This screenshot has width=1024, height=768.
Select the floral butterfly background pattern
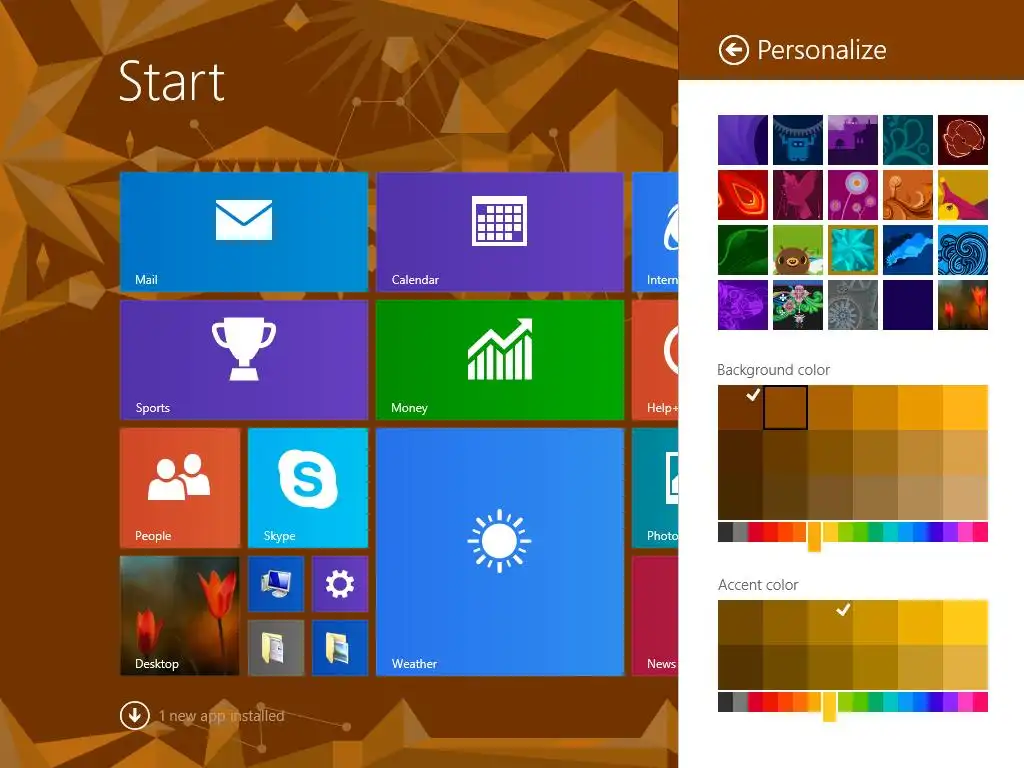coord(797,305)
